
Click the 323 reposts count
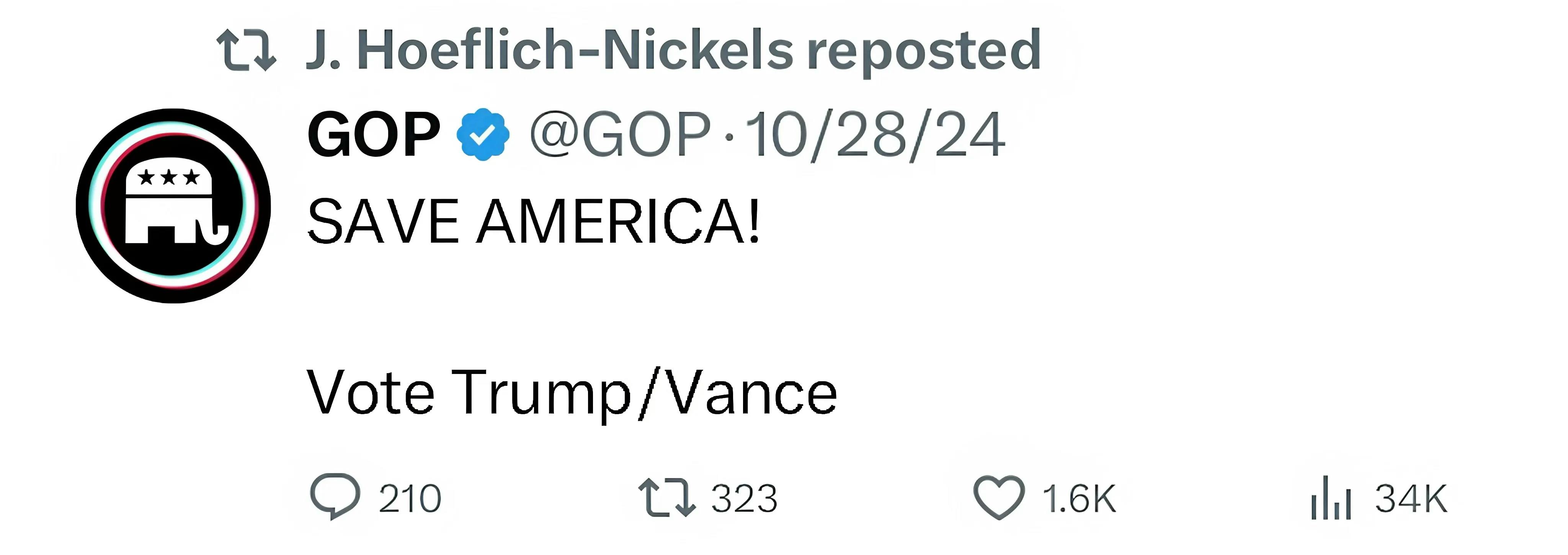point(745,499)
